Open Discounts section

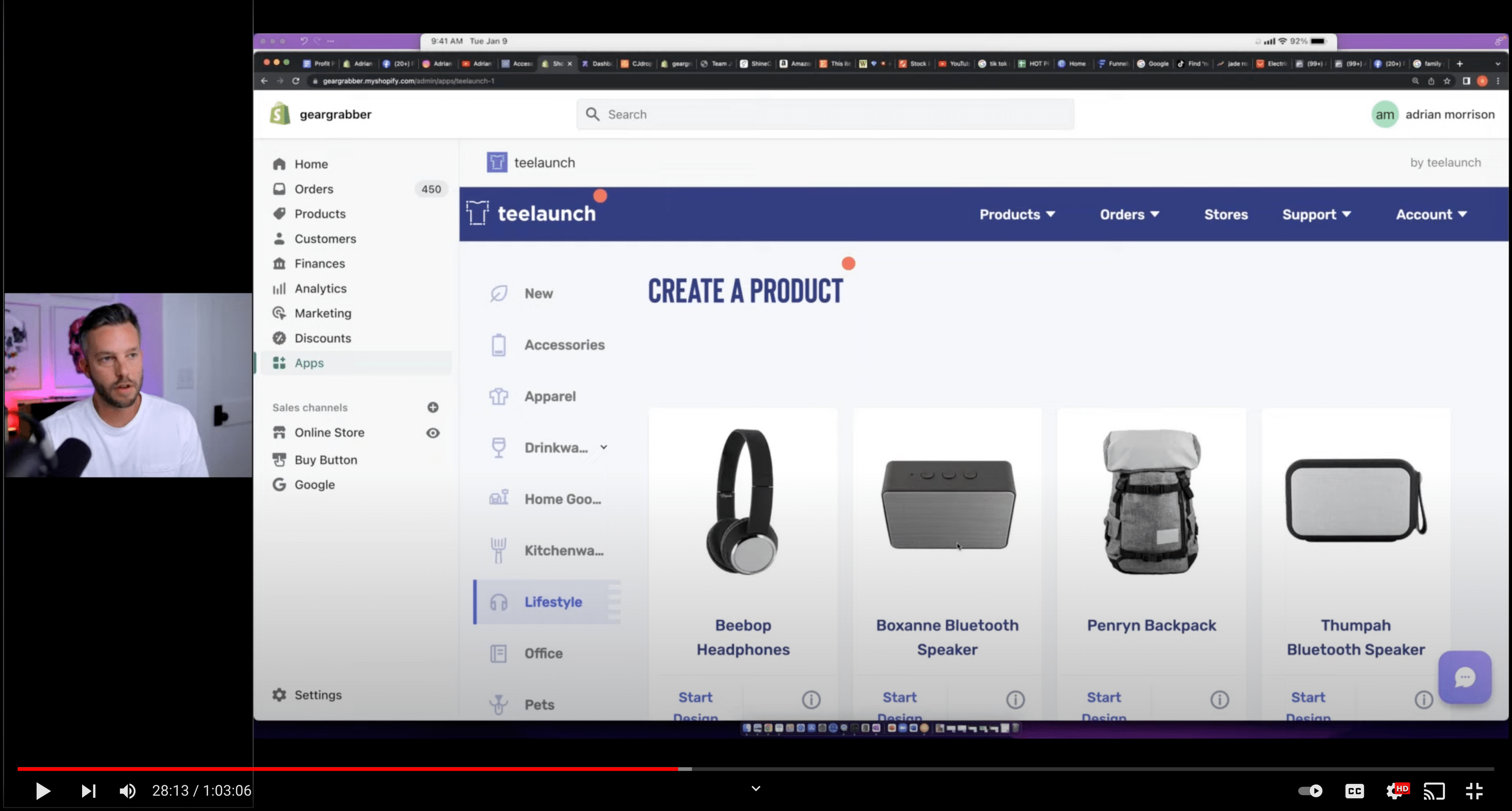[x=322, y=338]
